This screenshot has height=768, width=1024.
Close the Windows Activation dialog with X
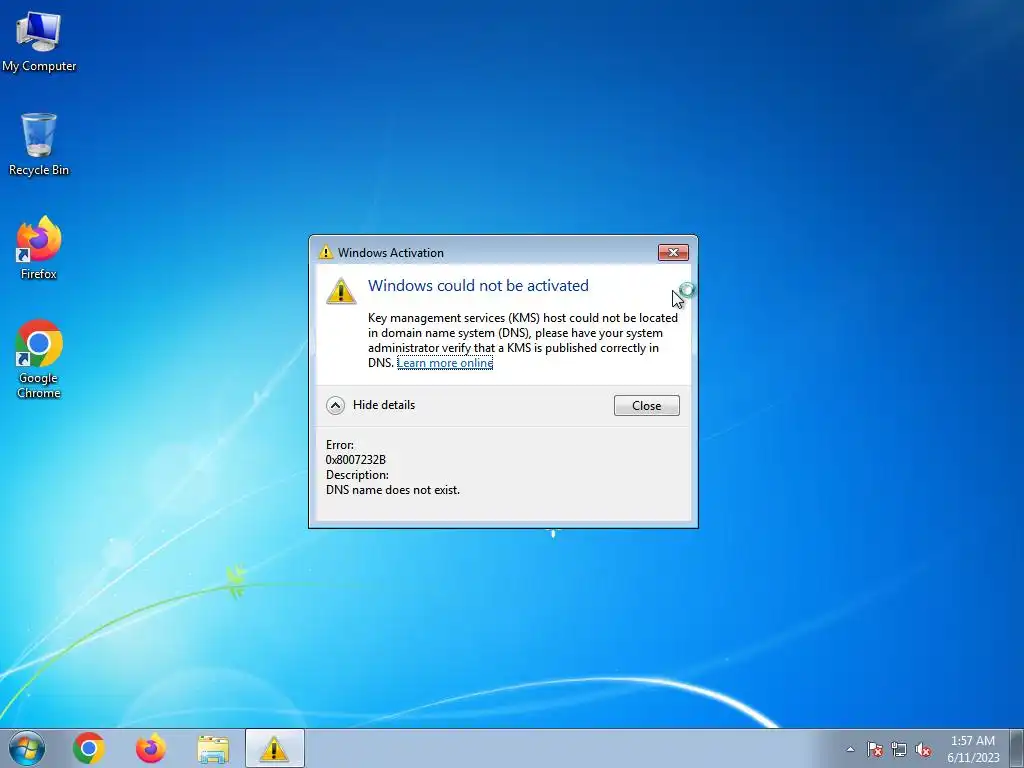click(673, 252)
